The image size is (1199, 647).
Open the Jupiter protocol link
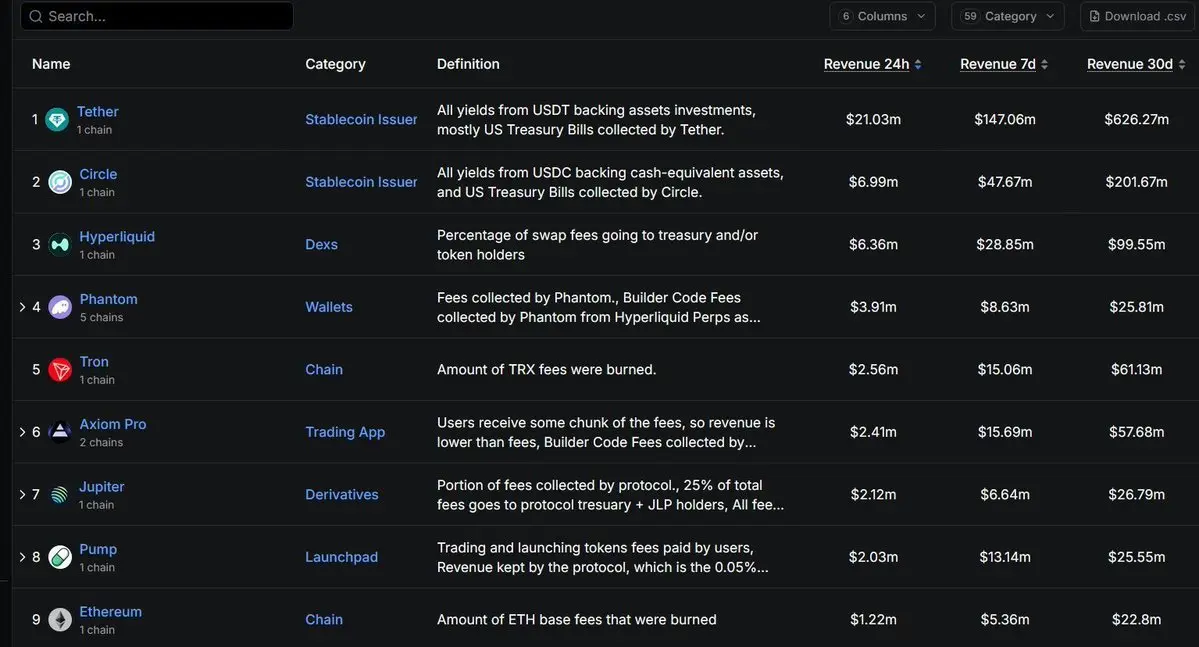[101, 486]
